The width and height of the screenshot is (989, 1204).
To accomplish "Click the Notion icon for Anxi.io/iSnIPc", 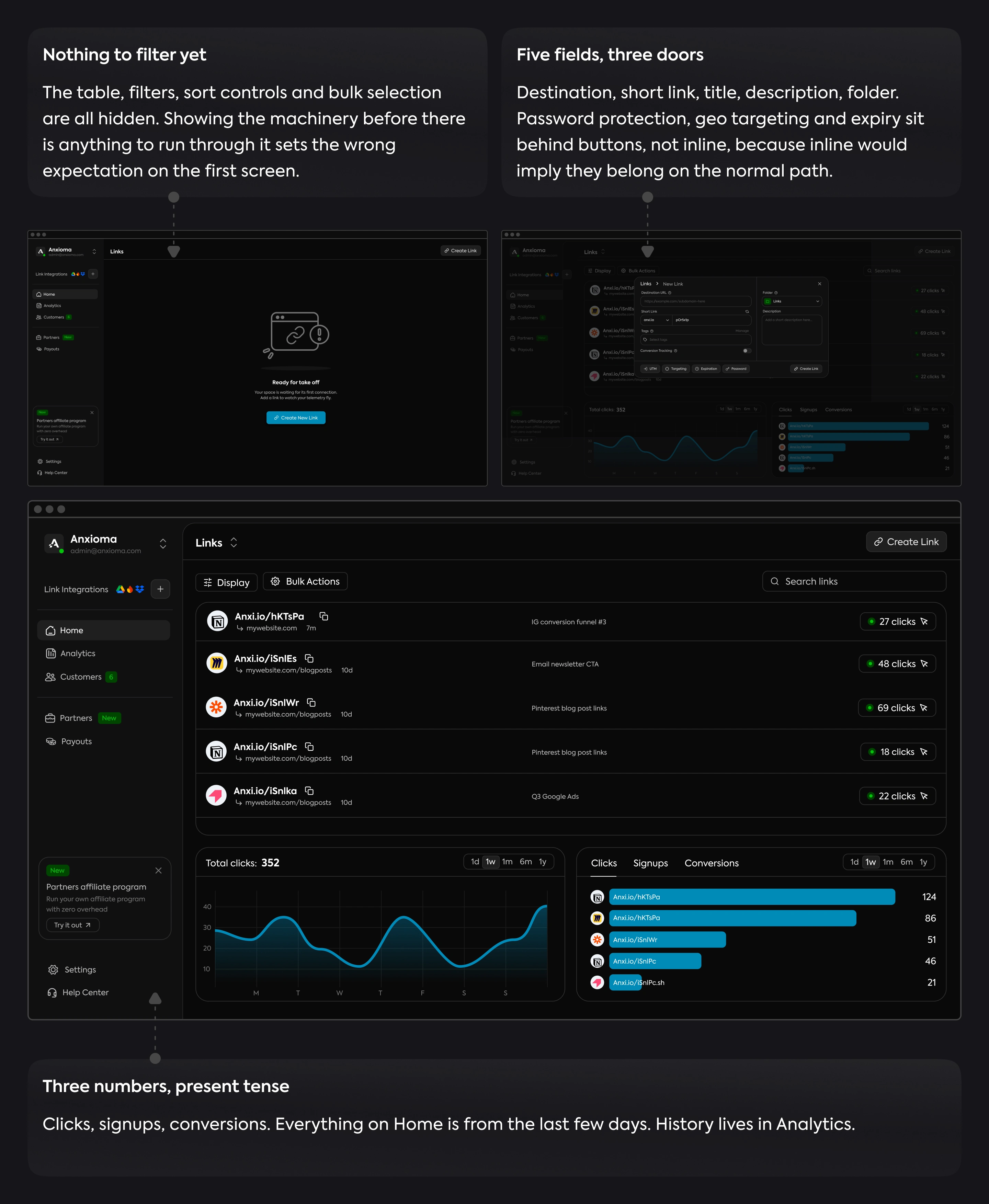I will coord(216,752).
